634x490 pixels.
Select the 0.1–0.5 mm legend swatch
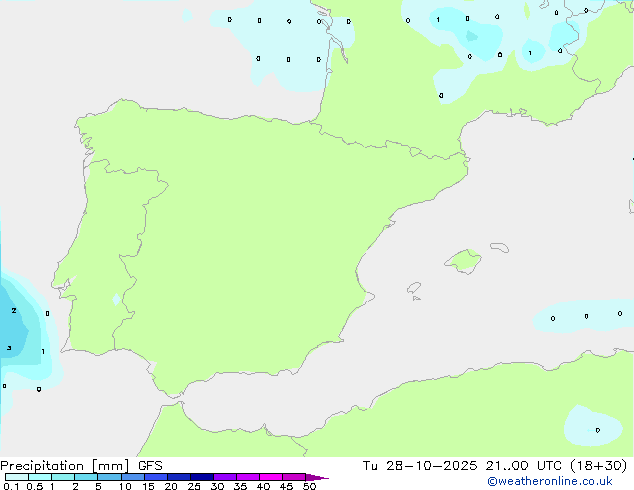tap(17, 477)
